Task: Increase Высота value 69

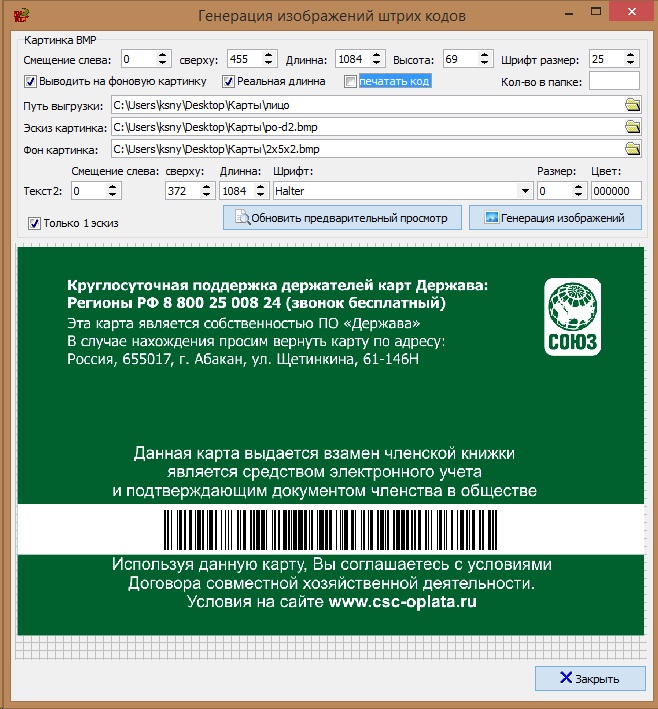Action: click(x=484, y=55)
